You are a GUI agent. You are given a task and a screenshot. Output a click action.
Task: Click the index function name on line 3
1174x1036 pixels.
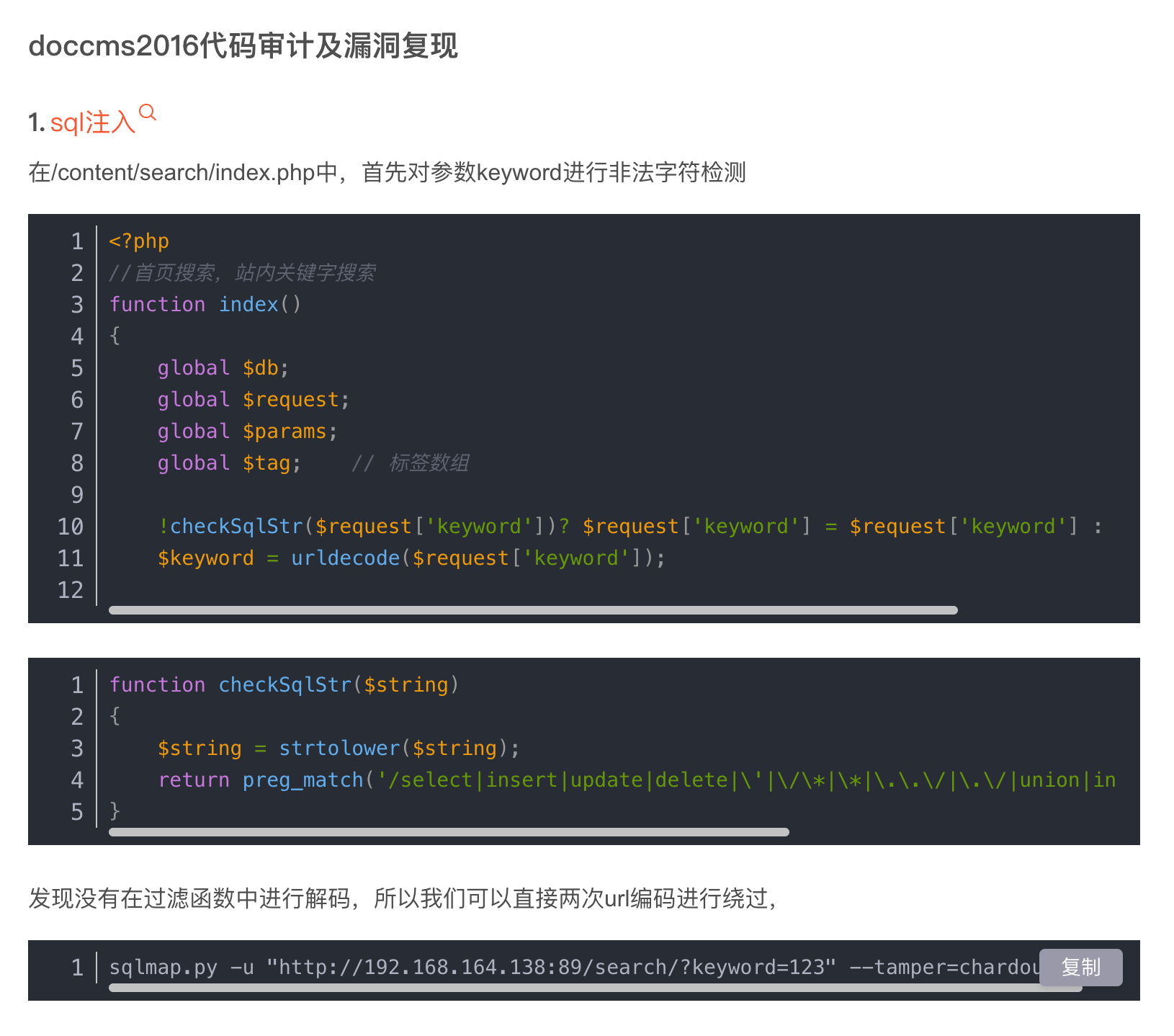pos(248,305)
